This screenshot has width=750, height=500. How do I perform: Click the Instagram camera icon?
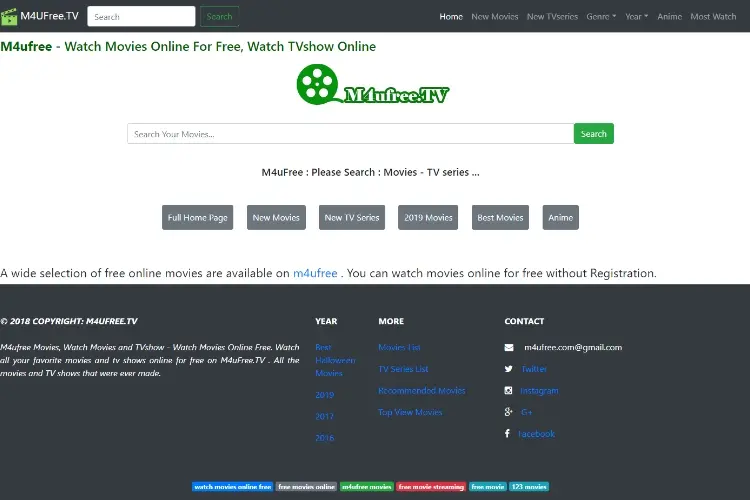click(508, 390)
